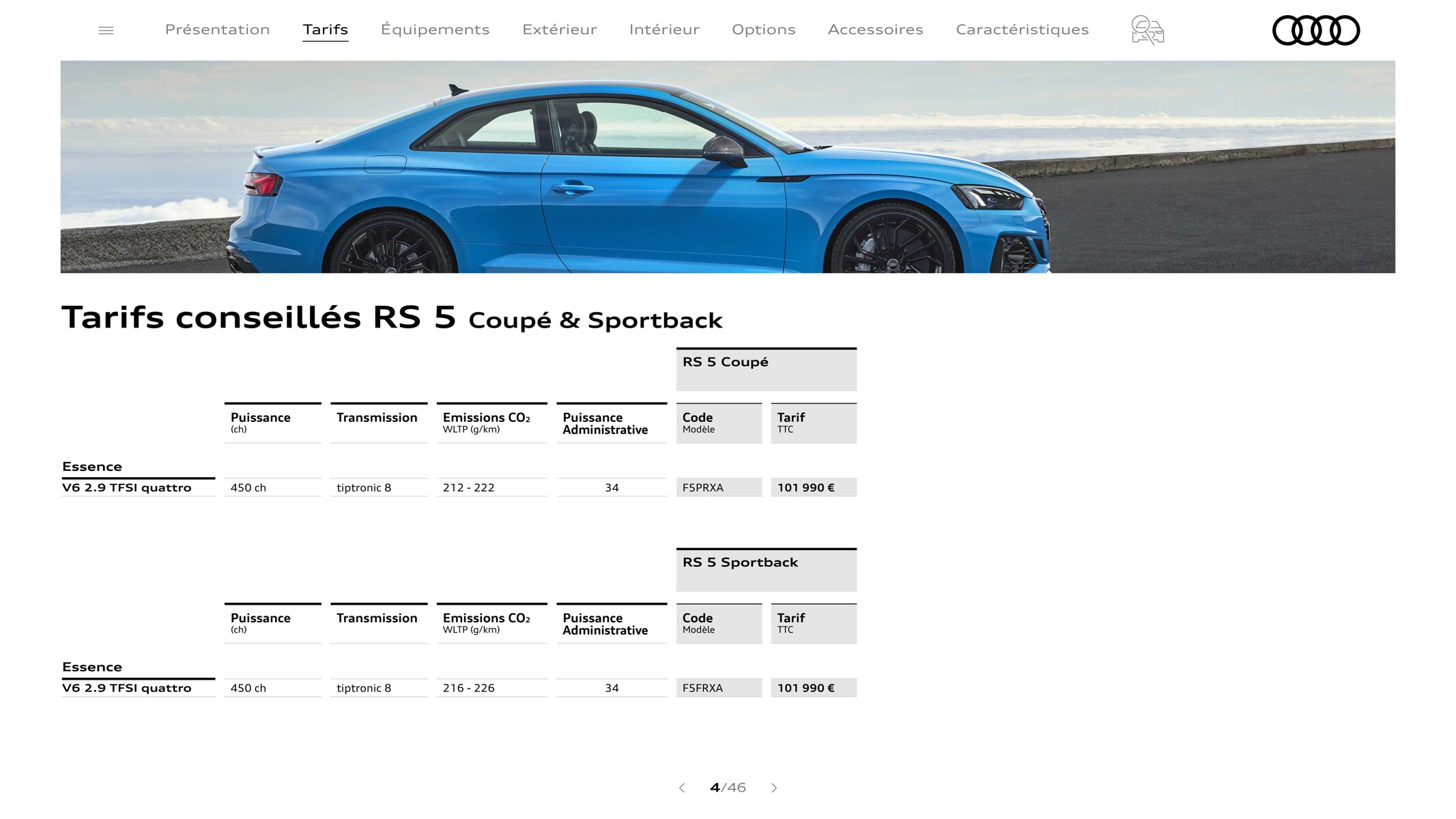Open the Intérieur tab
1456x819 pixels.
click(x=664, y=29)
